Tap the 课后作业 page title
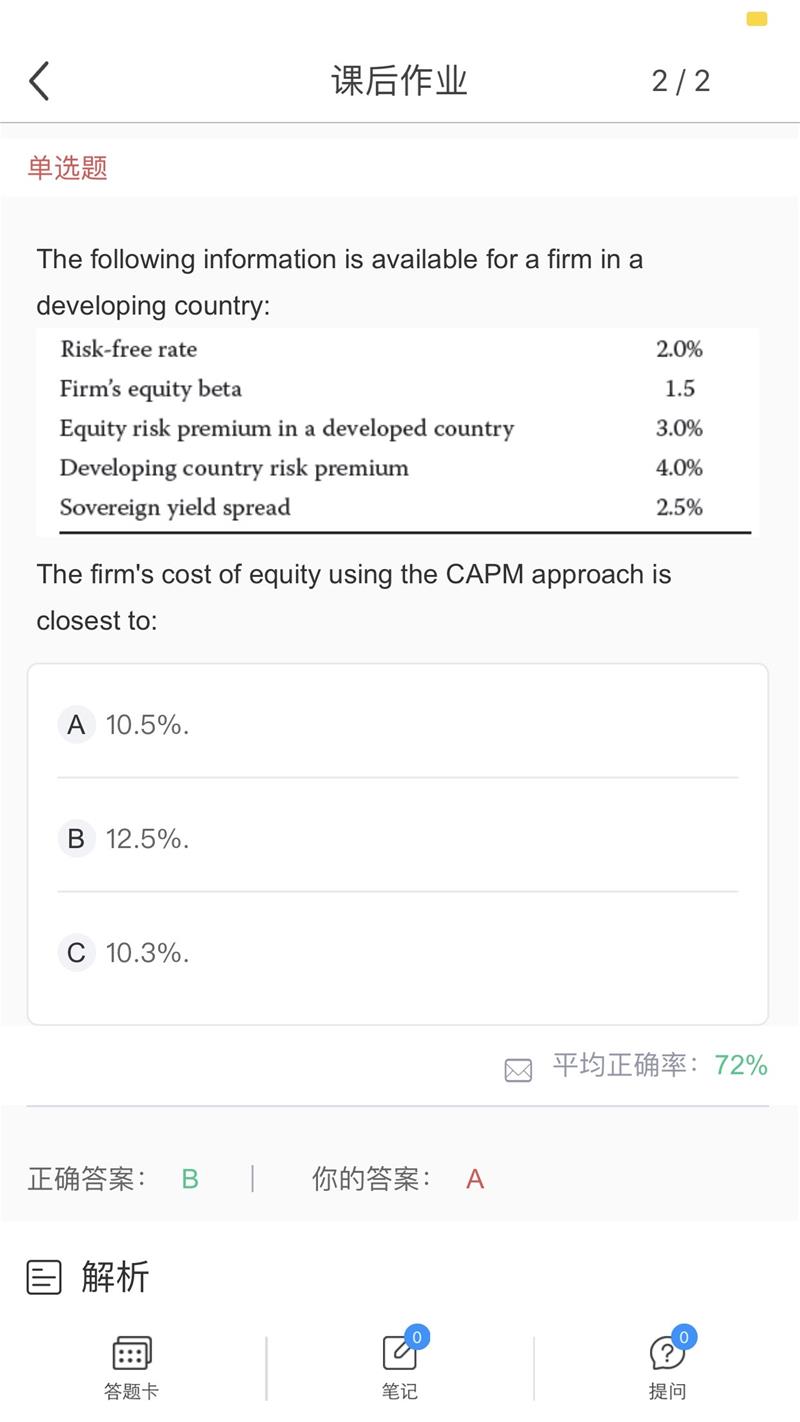This screenshot has width=800, height=1422. [x=399, y=81]
